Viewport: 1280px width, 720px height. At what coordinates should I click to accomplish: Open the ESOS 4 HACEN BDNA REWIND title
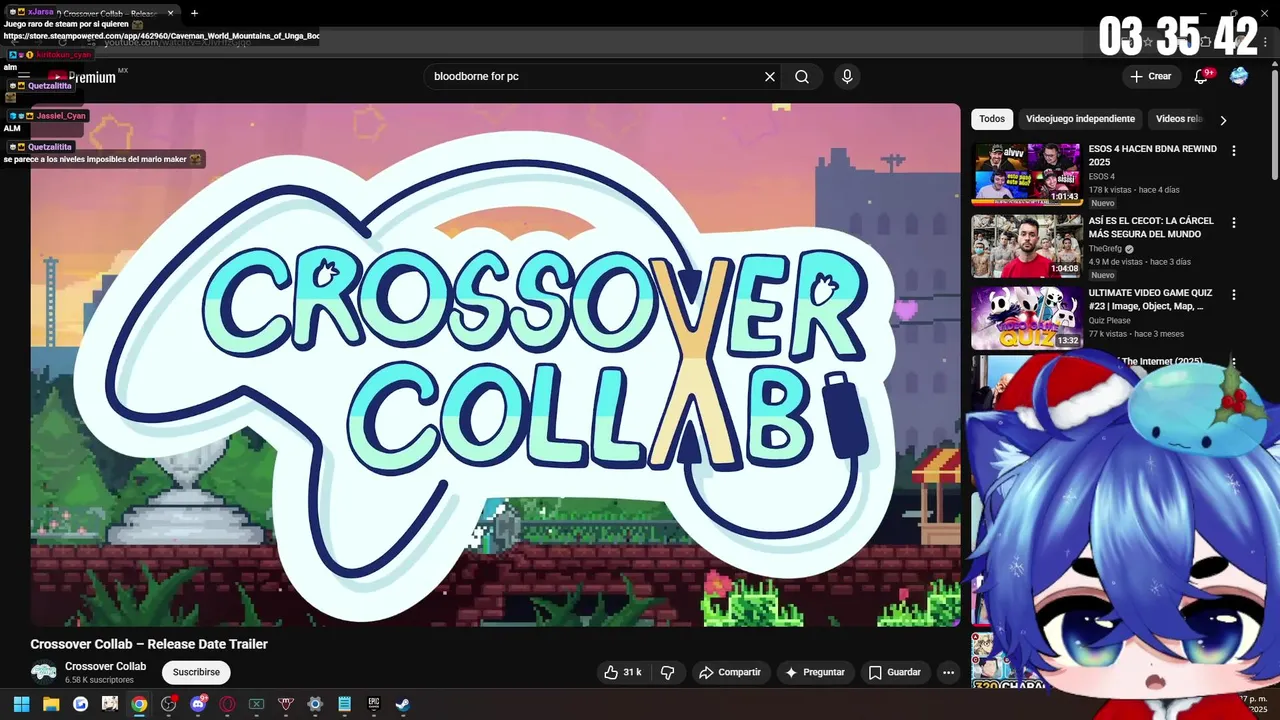pyautogui.click(x=1153, y=155)
